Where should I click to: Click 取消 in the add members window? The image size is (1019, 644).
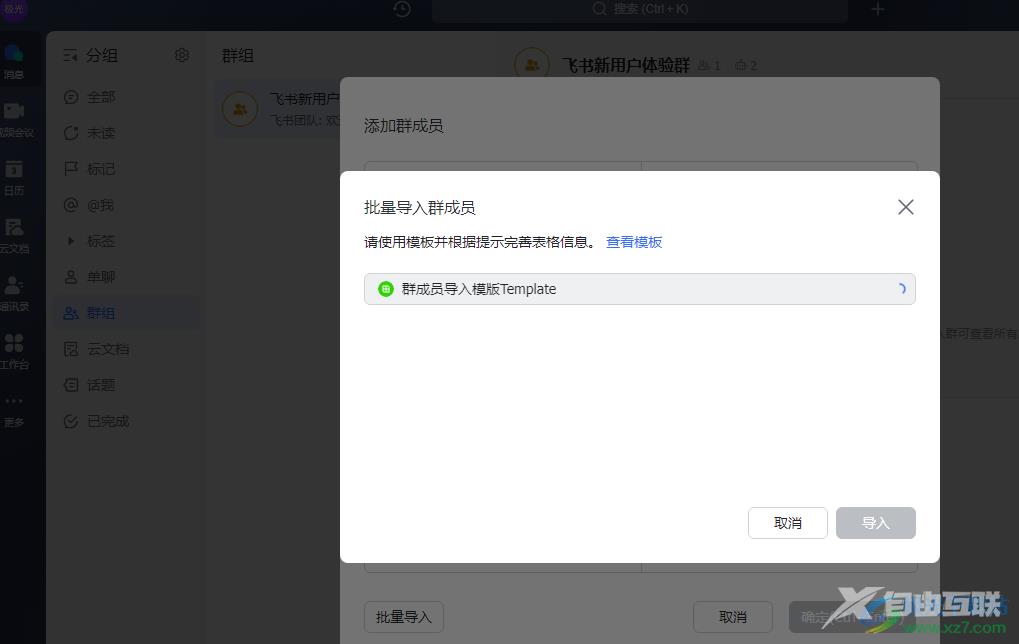pyautogui.click(x=732, y=617)
